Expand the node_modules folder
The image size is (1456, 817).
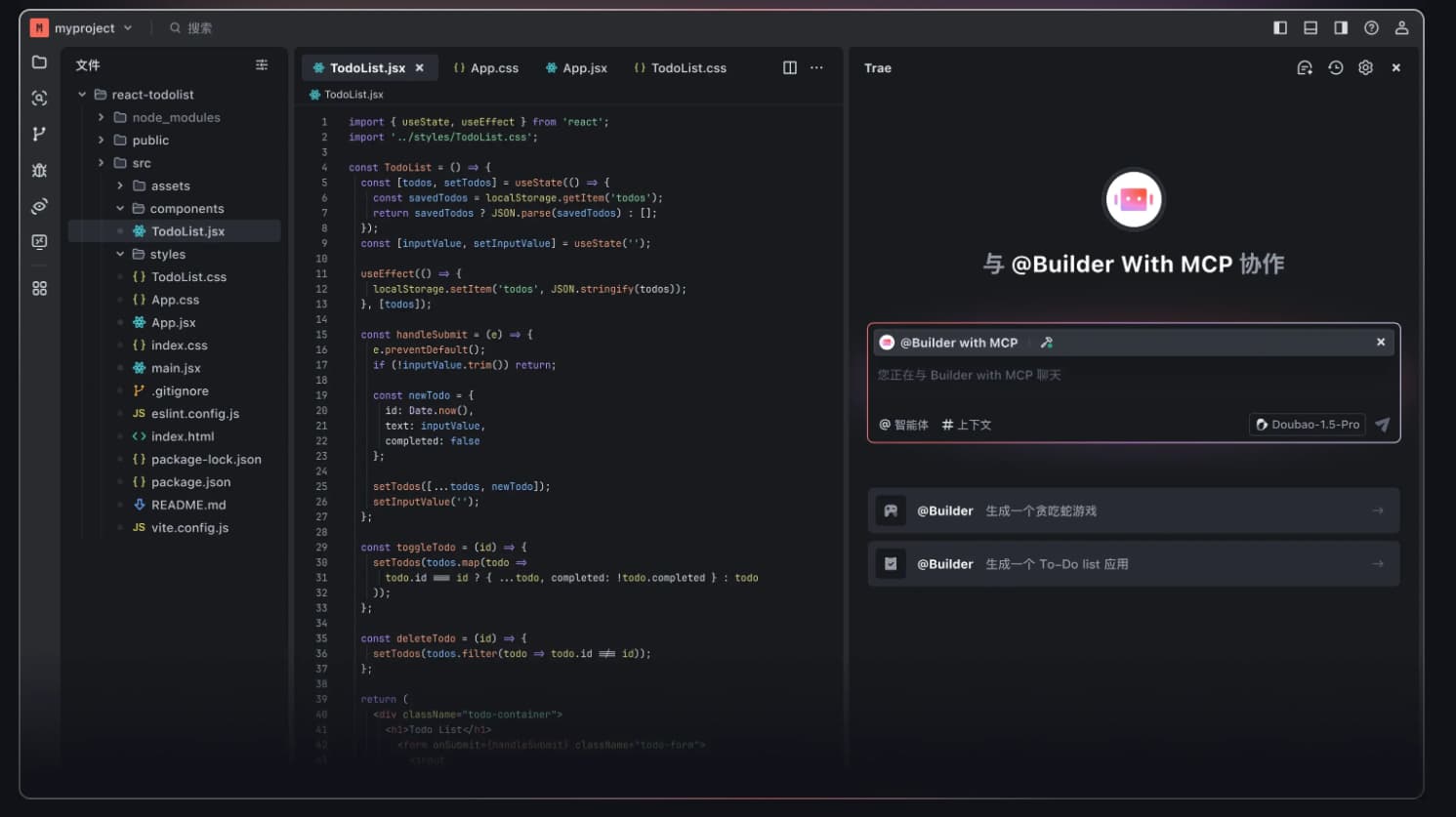[101, 117]
